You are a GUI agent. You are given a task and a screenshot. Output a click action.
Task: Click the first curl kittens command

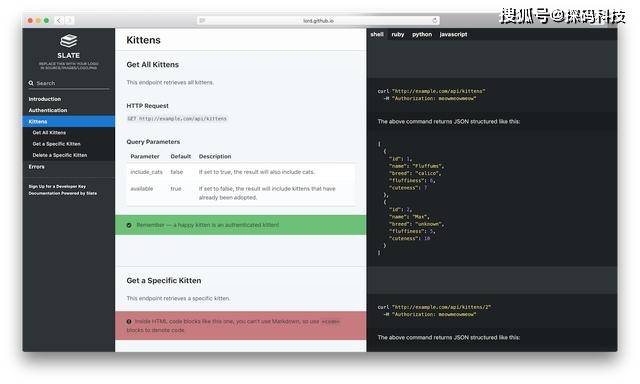(431, 95)
